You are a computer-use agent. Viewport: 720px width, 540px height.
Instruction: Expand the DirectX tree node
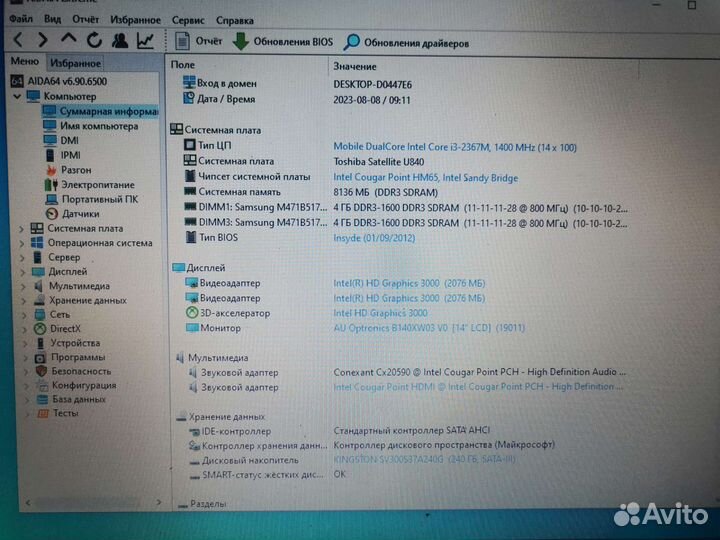point(25,329)
